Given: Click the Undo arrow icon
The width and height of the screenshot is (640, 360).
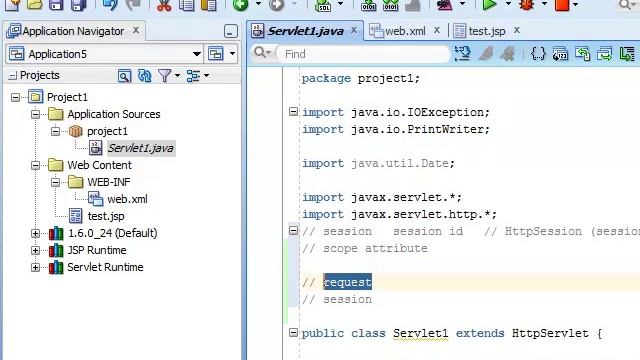Looking at the screenshot, I should click(110, 5).
